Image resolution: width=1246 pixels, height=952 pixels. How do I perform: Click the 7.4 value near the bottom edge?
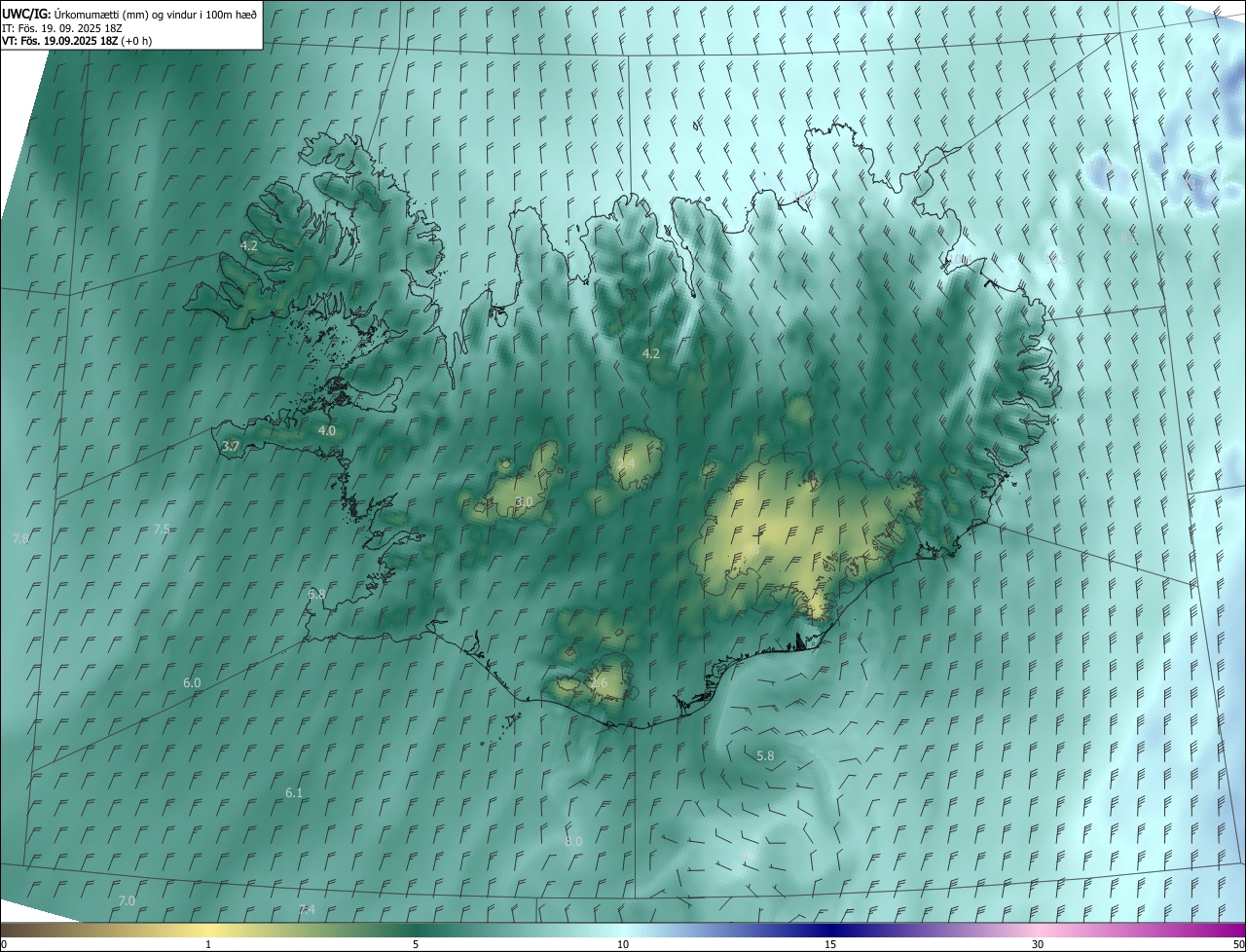click(307, 909)
